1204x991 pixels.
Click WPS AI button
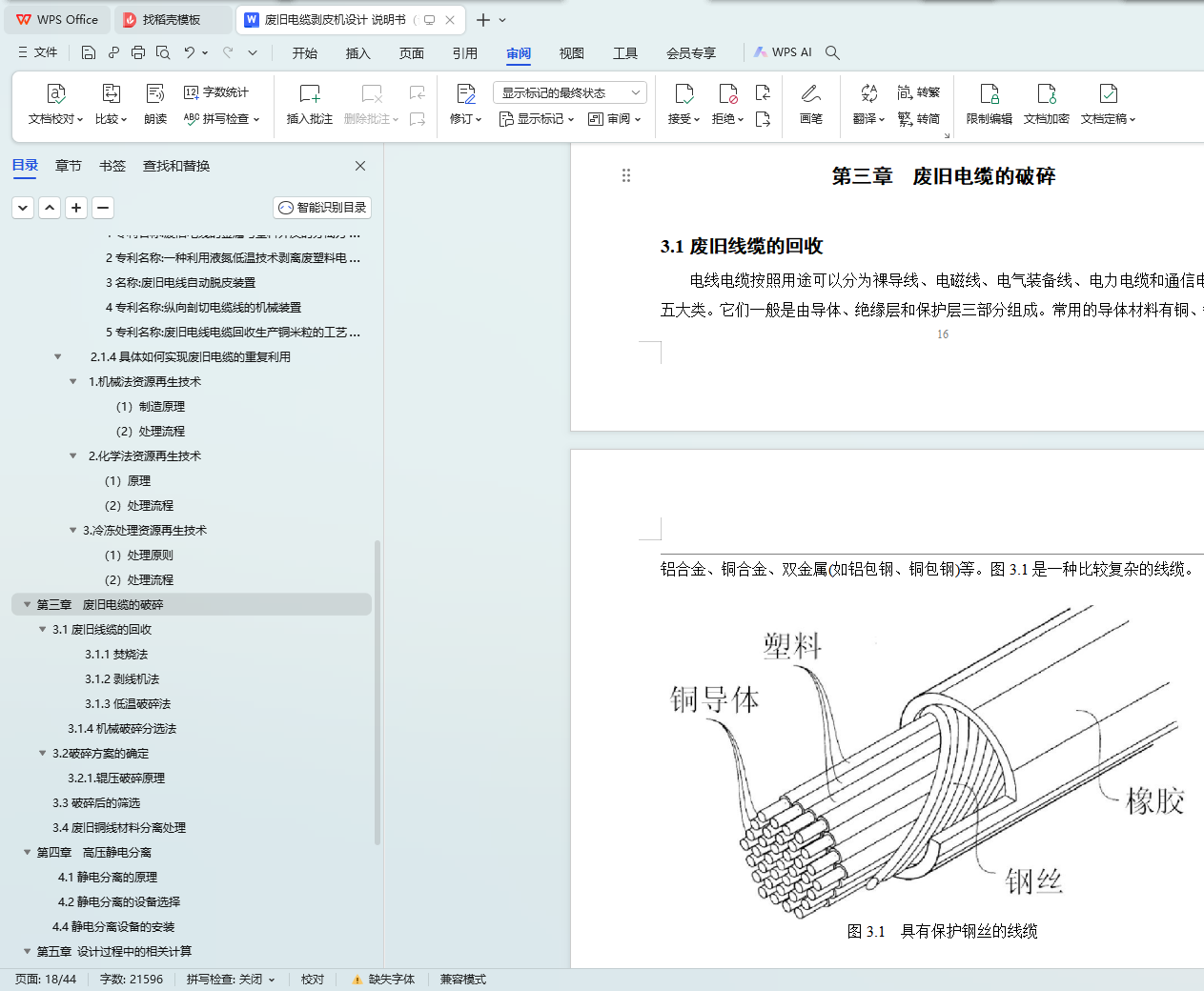(x=783, y=52)
